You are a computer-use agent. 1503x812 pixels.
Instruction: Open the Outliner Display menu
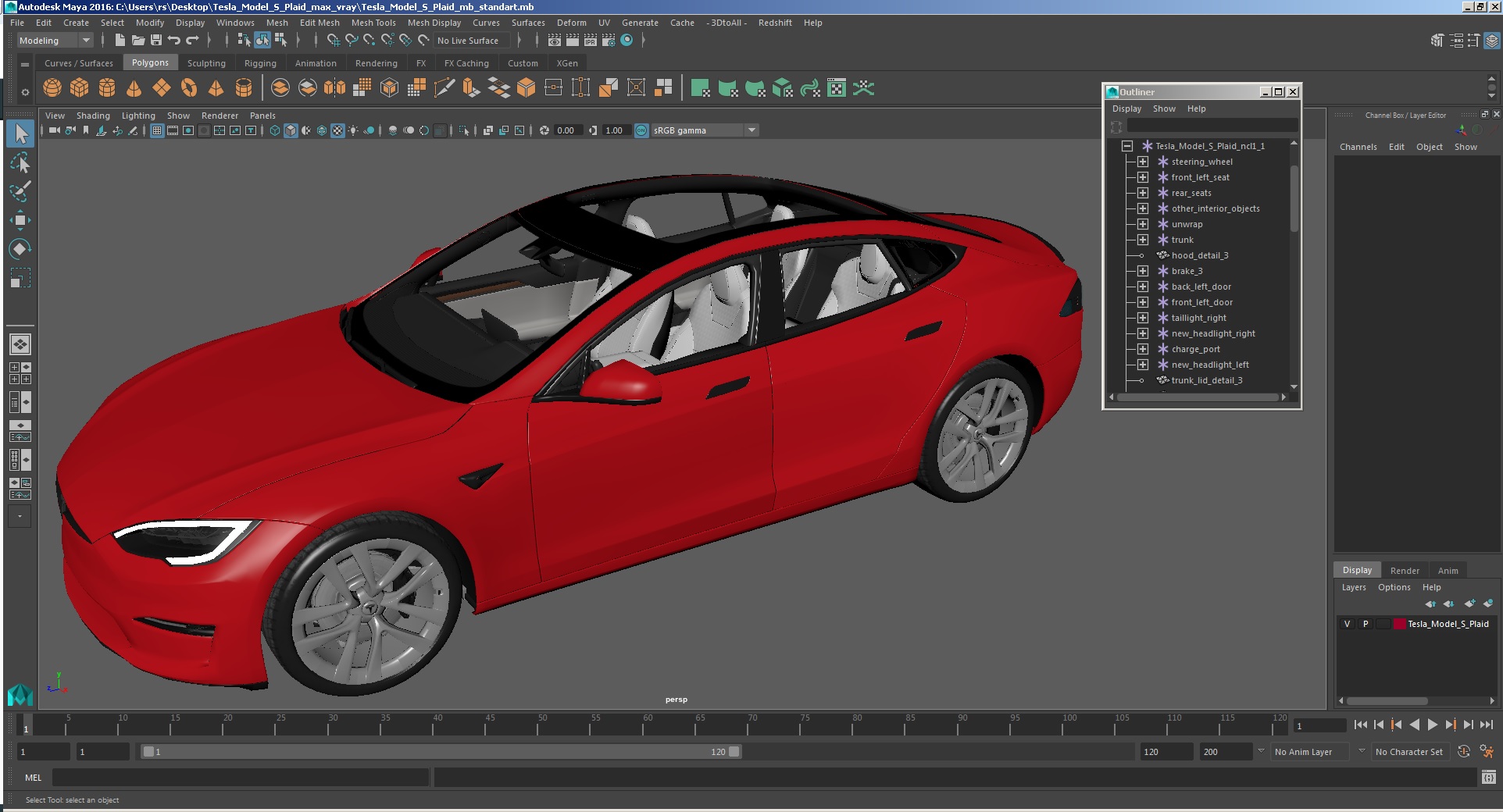[x=1126, y=109]
